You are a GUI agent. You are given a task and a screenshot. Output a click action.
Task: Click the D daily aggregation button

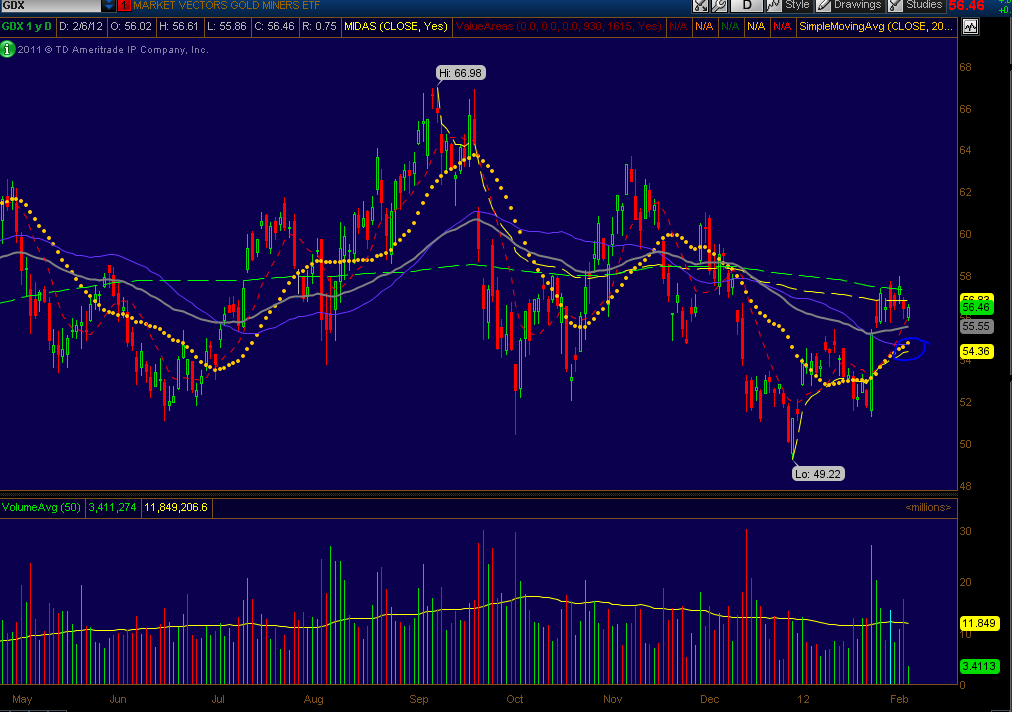pos(747,5)
